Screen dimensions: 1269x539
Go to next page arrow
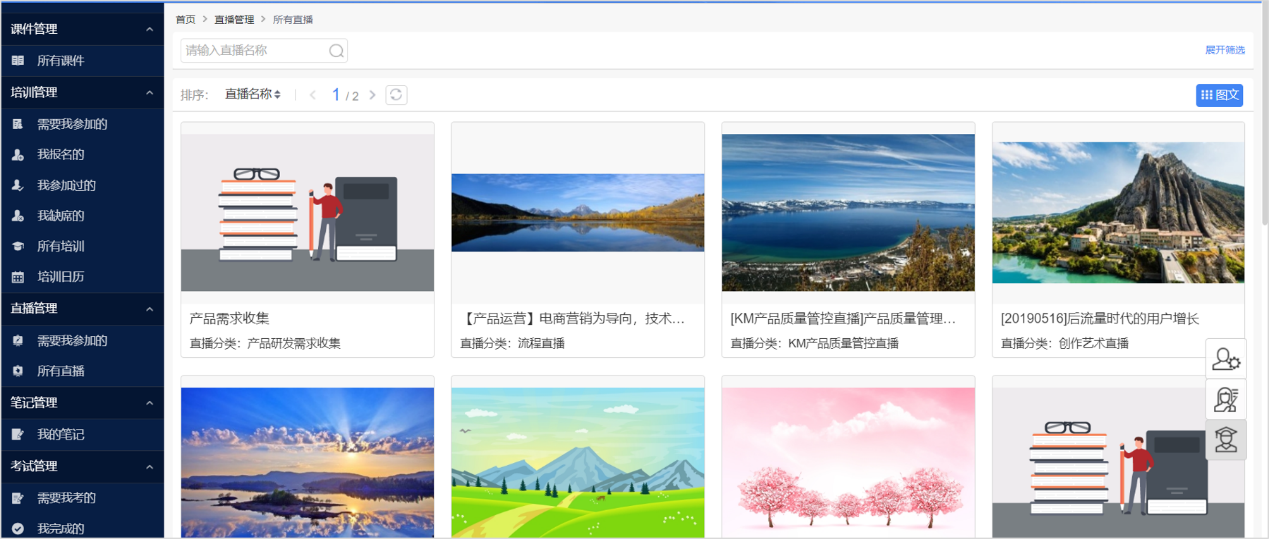pos(372,95)
